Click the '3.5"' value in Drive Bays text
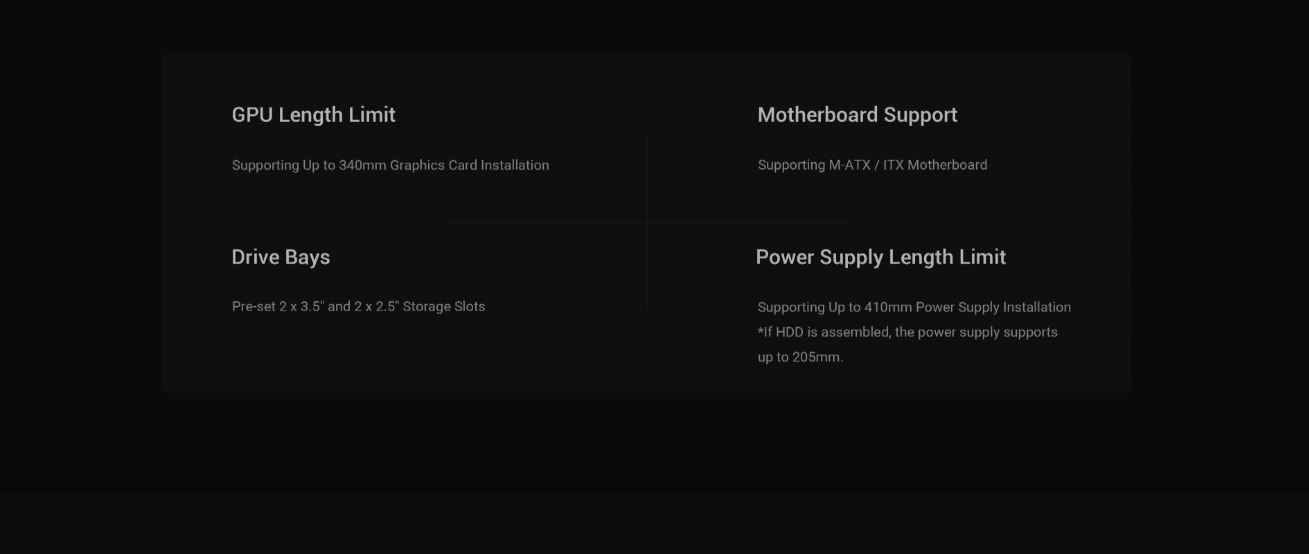 point(312,306)
